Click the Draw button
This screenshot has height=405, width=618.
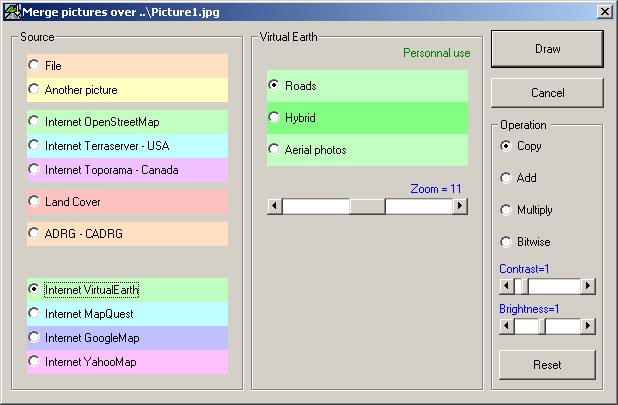click(x=547, y=49)
